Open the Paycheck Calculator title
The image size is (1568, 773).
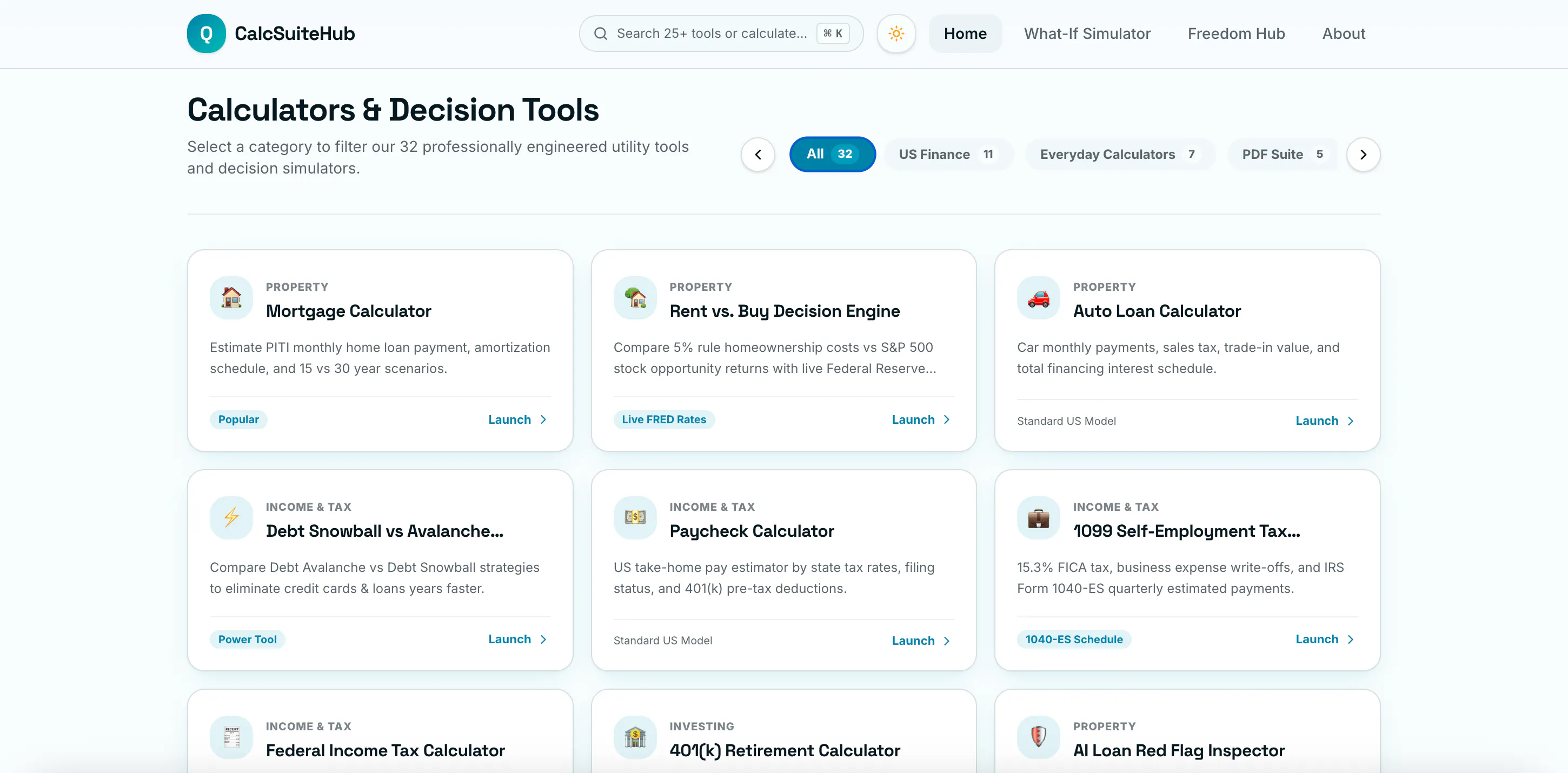(x=751, y=531)
